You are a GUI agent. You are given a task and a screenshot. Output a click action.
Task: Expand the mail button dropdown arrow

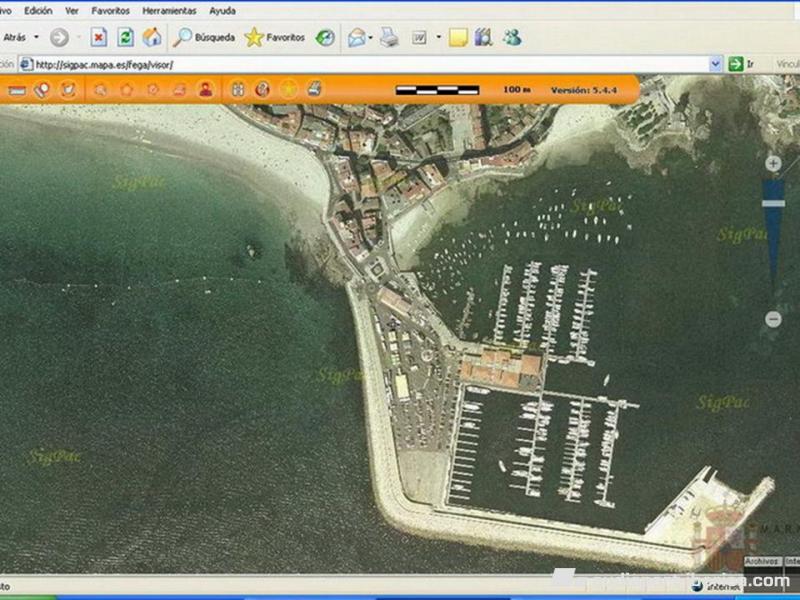(x=371, y=38)
